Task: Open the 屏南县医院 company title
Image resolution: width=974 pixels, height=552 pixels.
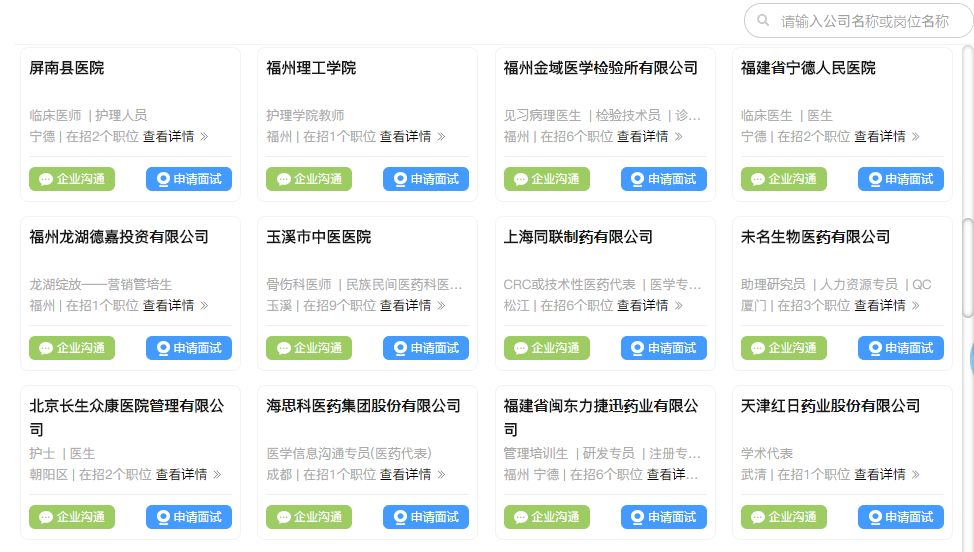Action: coord(66,68)
